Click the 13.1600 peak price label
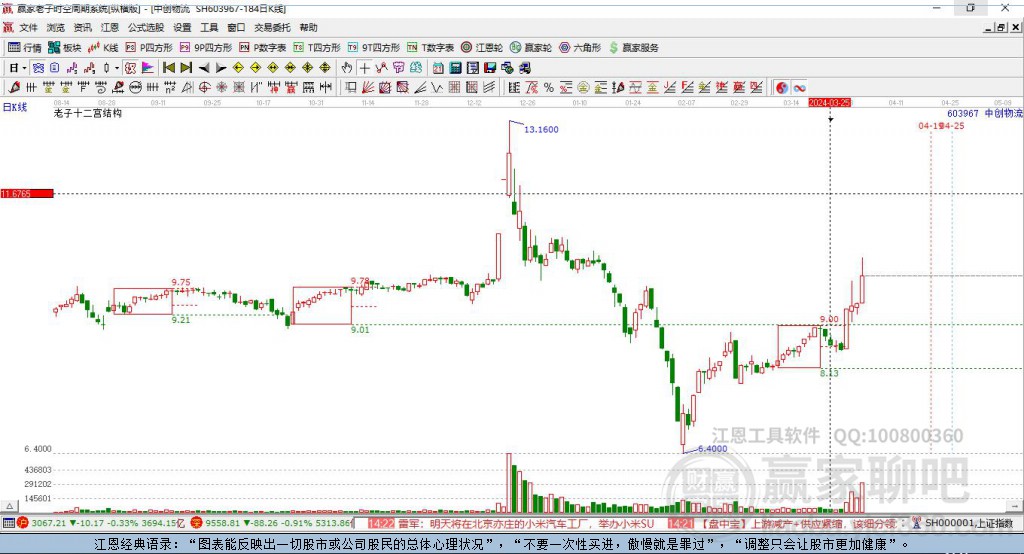 pos(541,129)
